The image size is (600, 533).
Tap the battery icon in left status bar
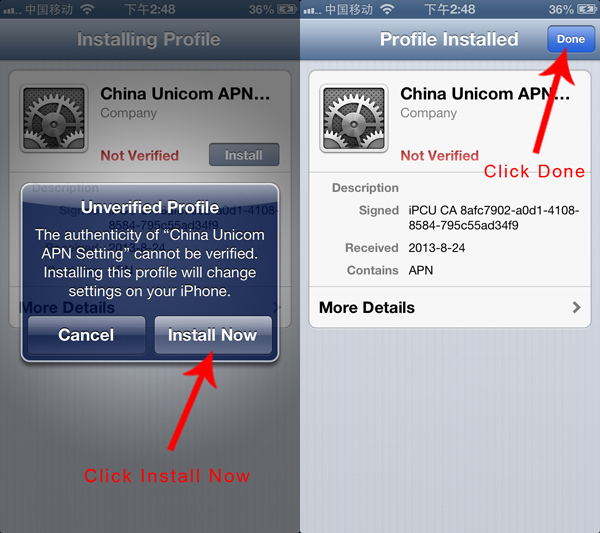click(x=287, y=9)
